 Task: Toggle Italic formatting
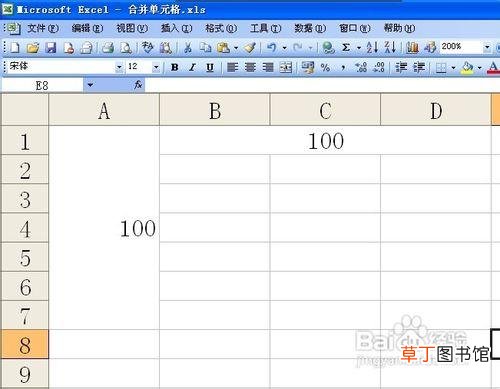[x=192, y=67]
